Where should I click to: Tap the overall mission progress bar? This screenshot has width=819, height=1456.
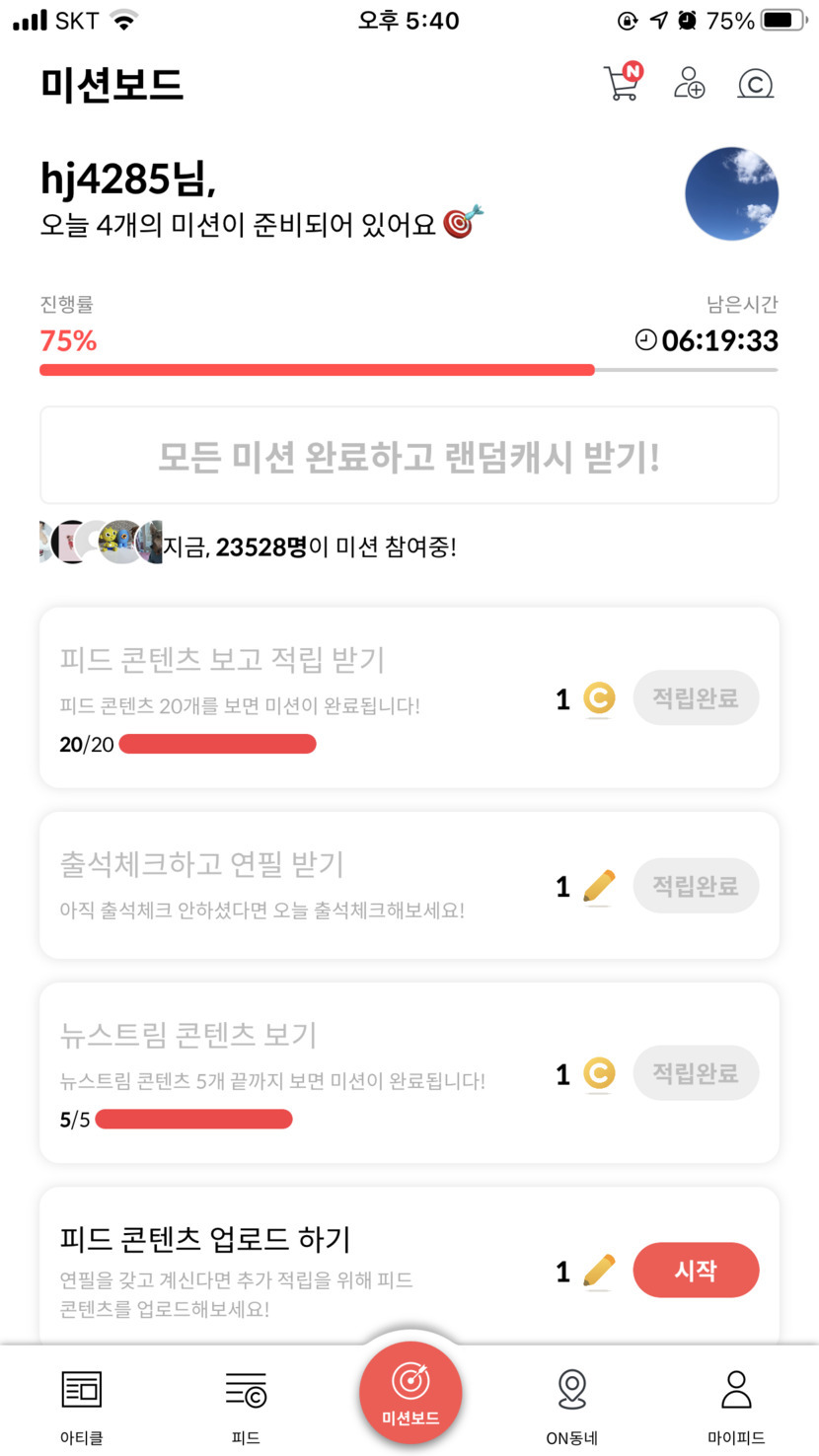click(x=409, y=370)
